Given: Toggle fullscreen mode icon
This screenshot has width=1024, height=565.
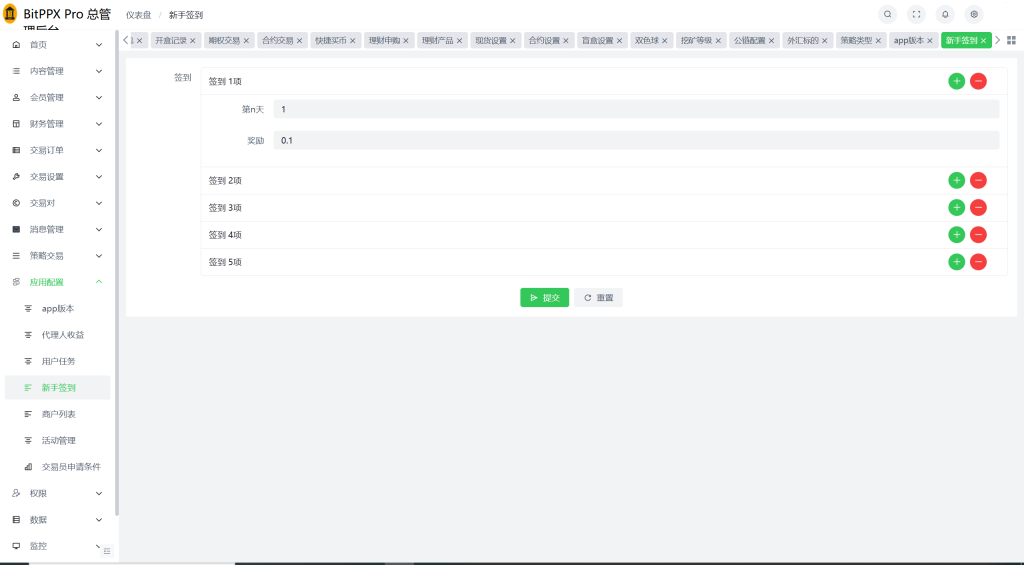Looking at the screenshot, I should [916, 14].
